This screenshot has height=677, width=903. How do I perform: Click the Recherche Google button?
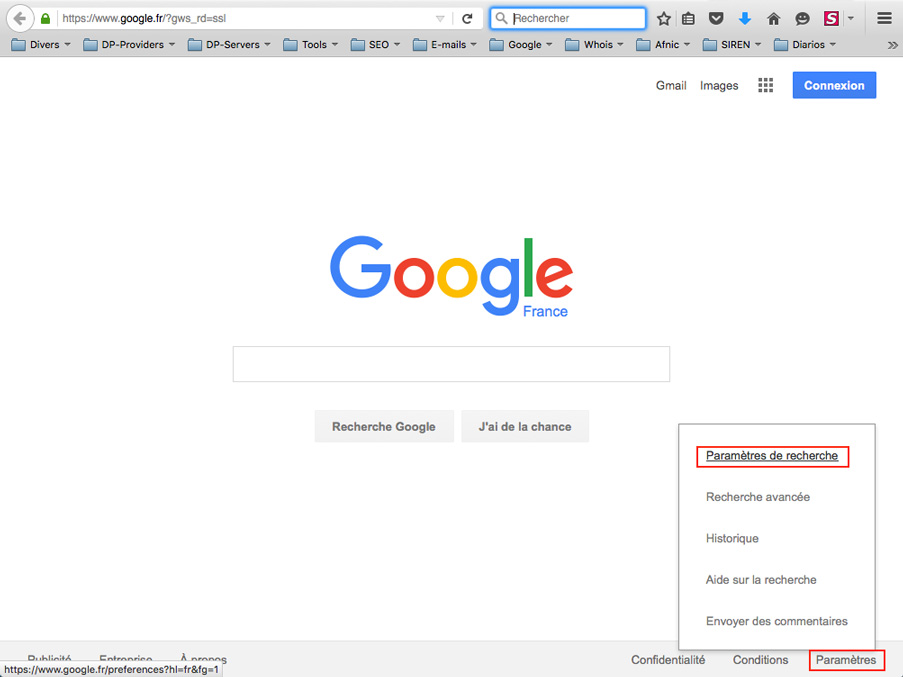click(x=384, y=427)
